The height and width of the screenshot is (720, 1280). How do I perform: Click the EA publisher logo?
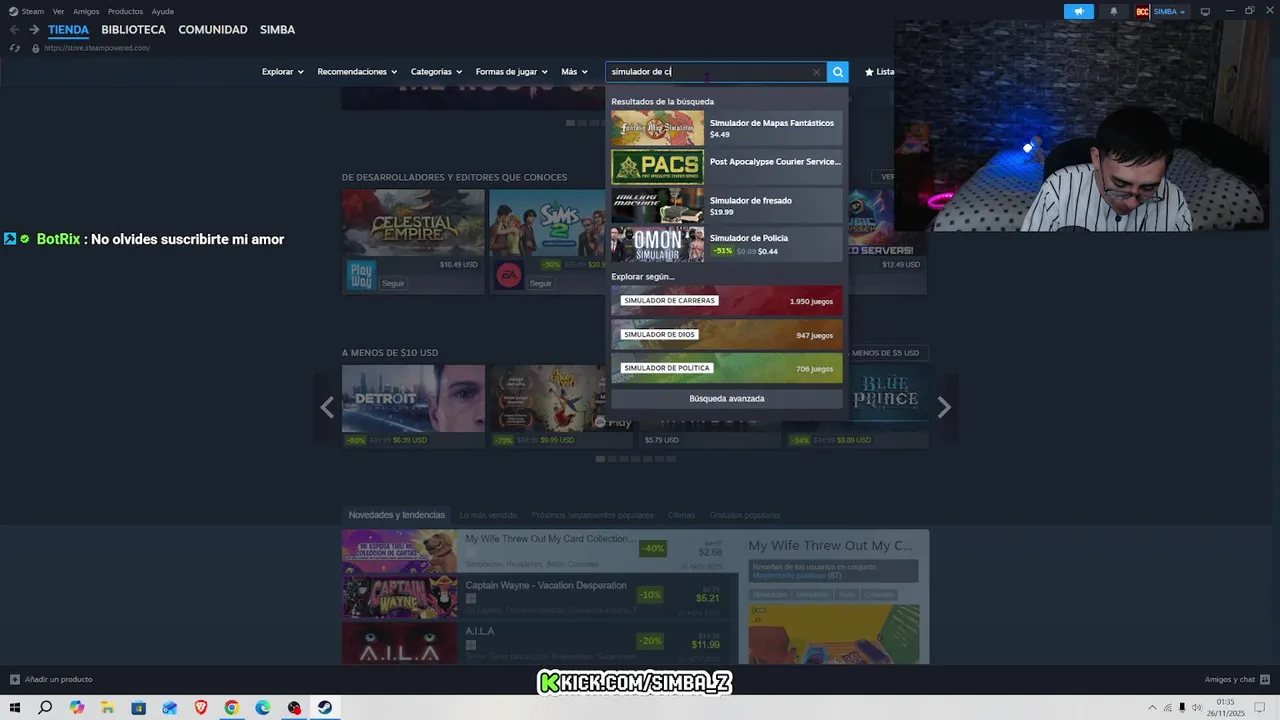pos(508,275)
